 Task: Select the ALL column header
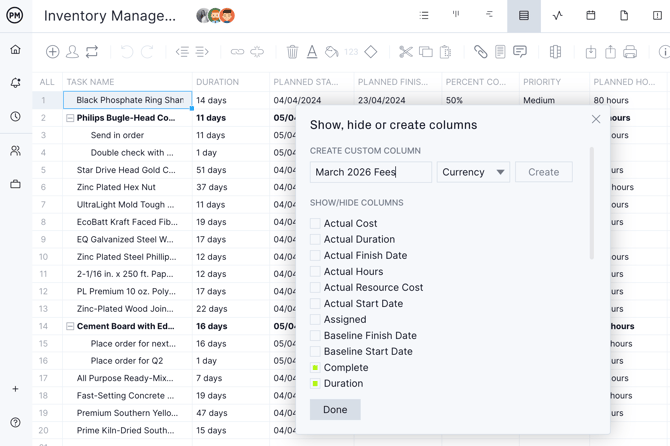click(x=47, y=82)
